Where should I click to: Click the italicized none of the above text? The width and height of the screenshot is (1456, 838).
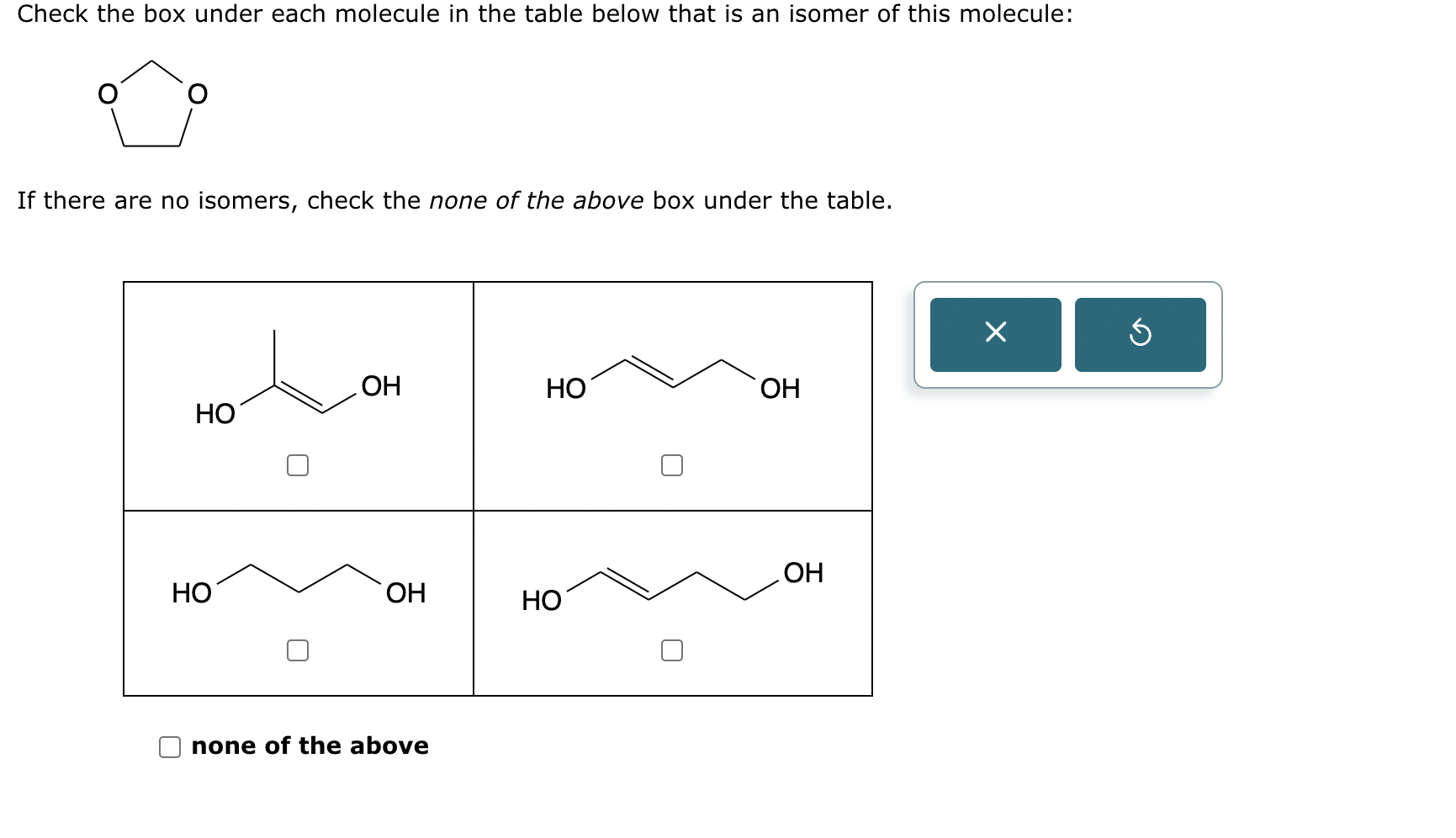click(309, 745)
